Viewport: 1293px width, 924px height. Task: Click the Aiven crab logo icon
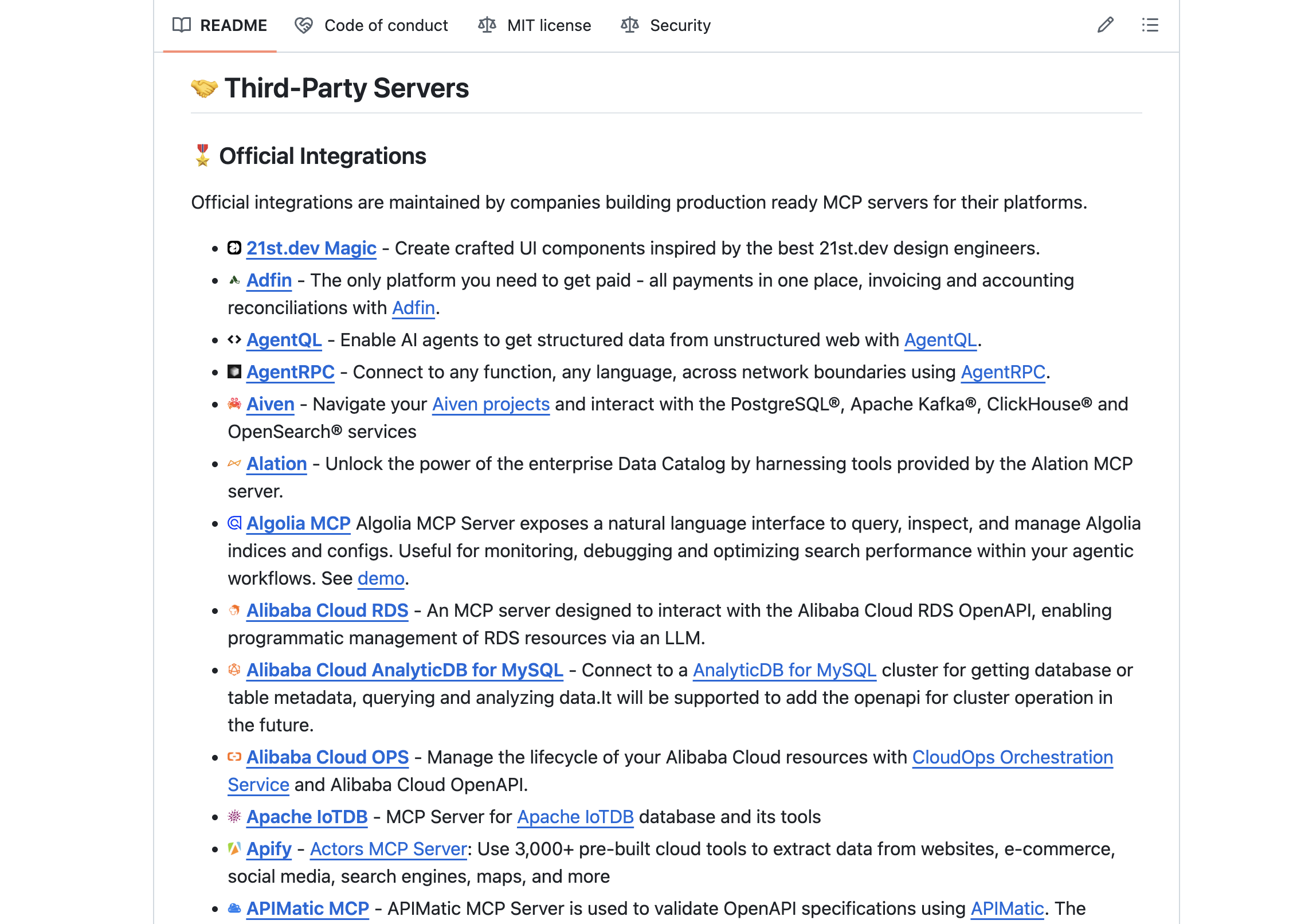click(x=234, y=404)
